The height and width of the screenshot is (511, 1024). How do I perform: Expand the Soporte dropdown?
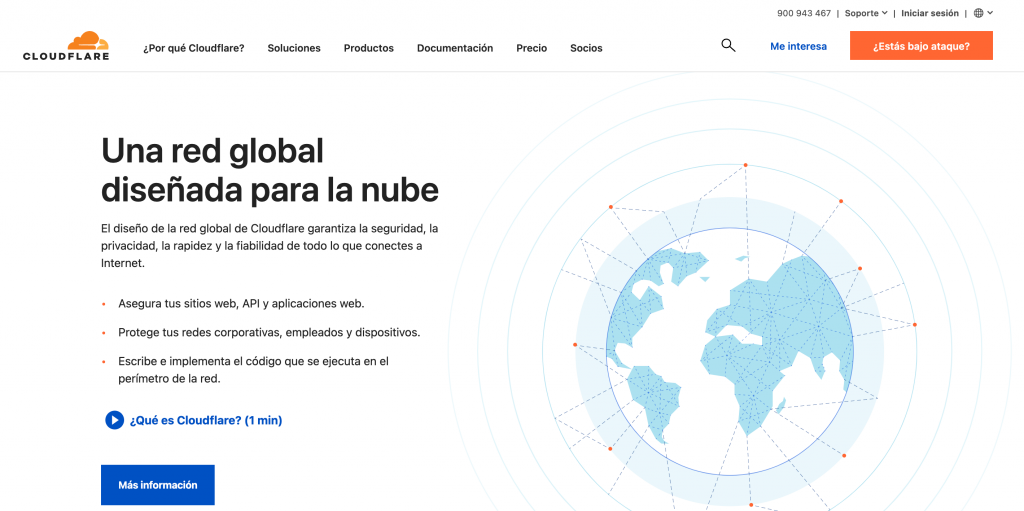pyautogui.click(x=865, y=13)
